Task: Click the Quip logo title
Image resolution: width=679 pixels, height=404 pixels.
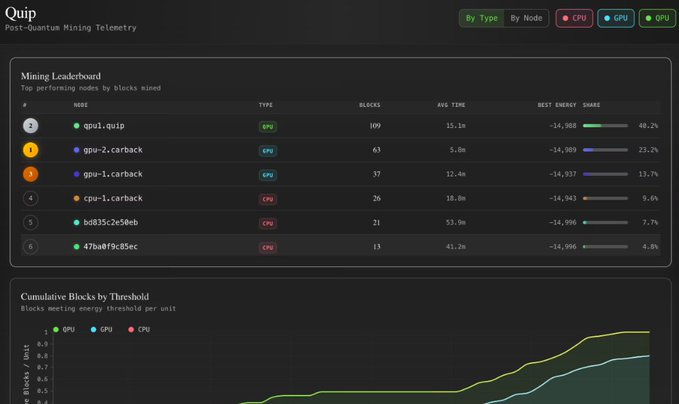Action: click(20, 13)
